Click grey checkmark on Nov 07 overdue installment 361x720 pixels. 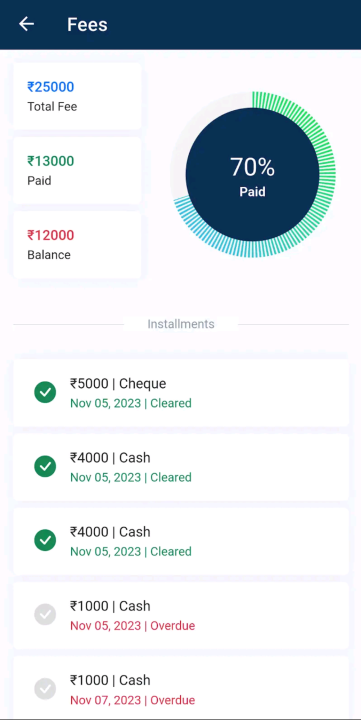click(45, 689)
